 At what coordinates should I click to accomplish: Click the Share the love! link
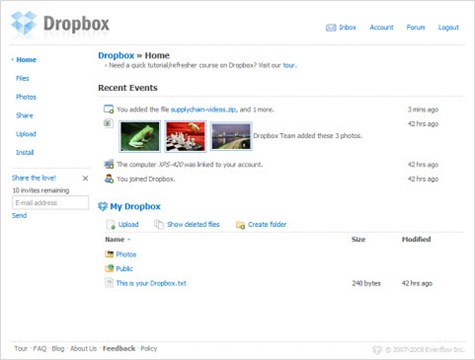[34, 178]
